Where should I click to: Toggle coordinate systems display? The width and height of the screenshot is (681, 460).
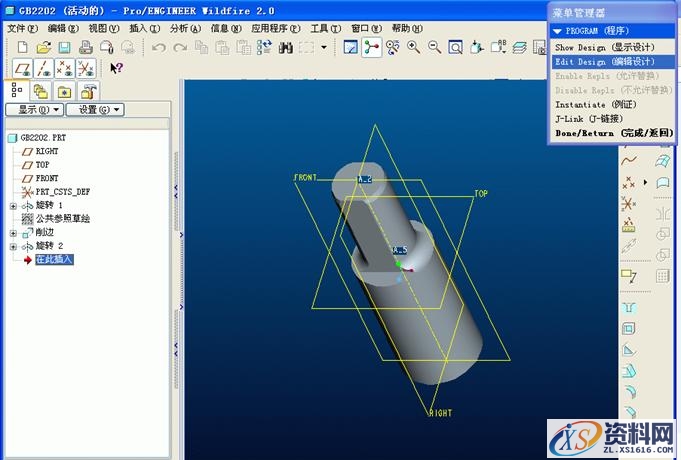[87, 68]
